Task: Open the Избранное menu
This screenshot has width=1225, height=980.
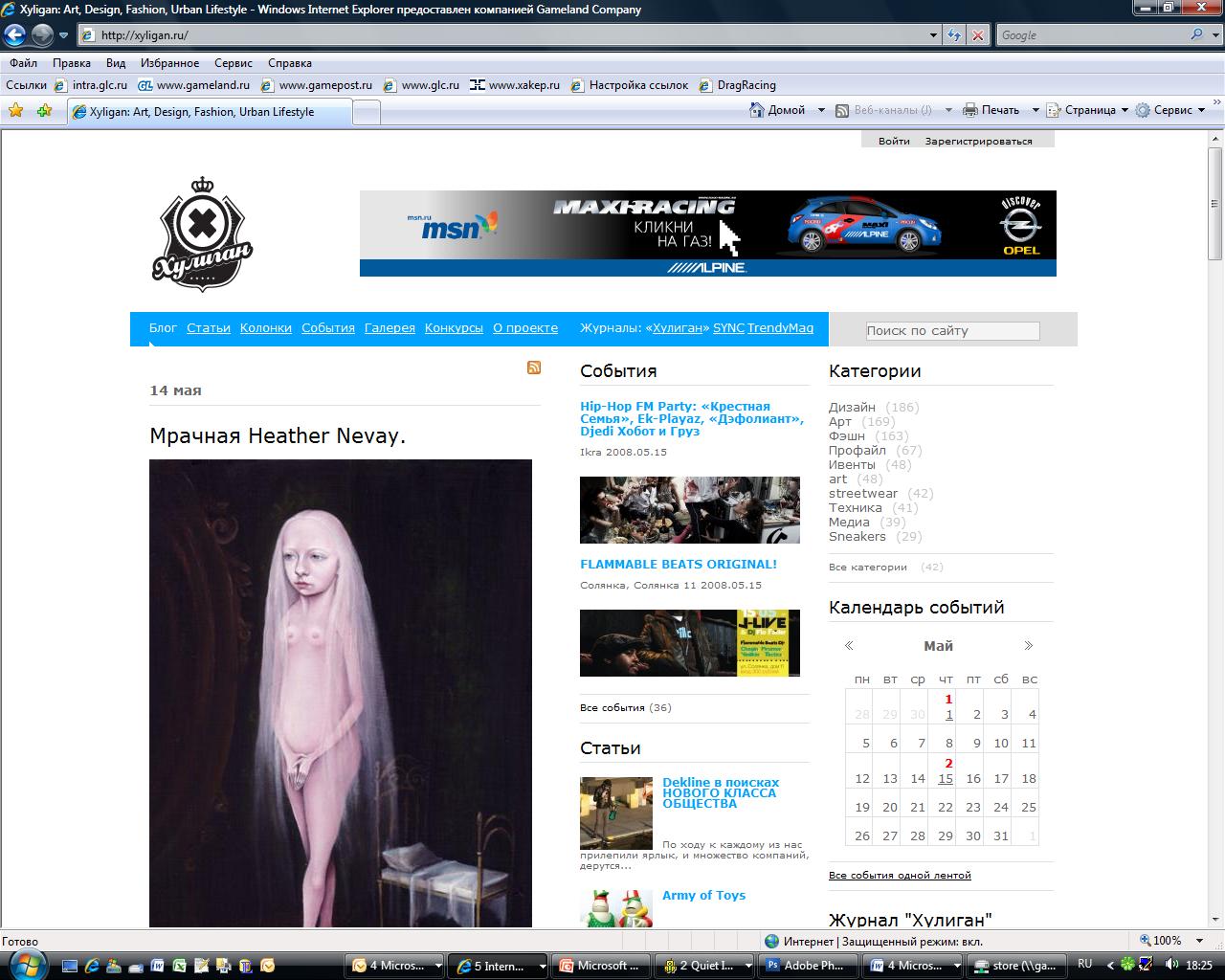Action: [169, 63]
